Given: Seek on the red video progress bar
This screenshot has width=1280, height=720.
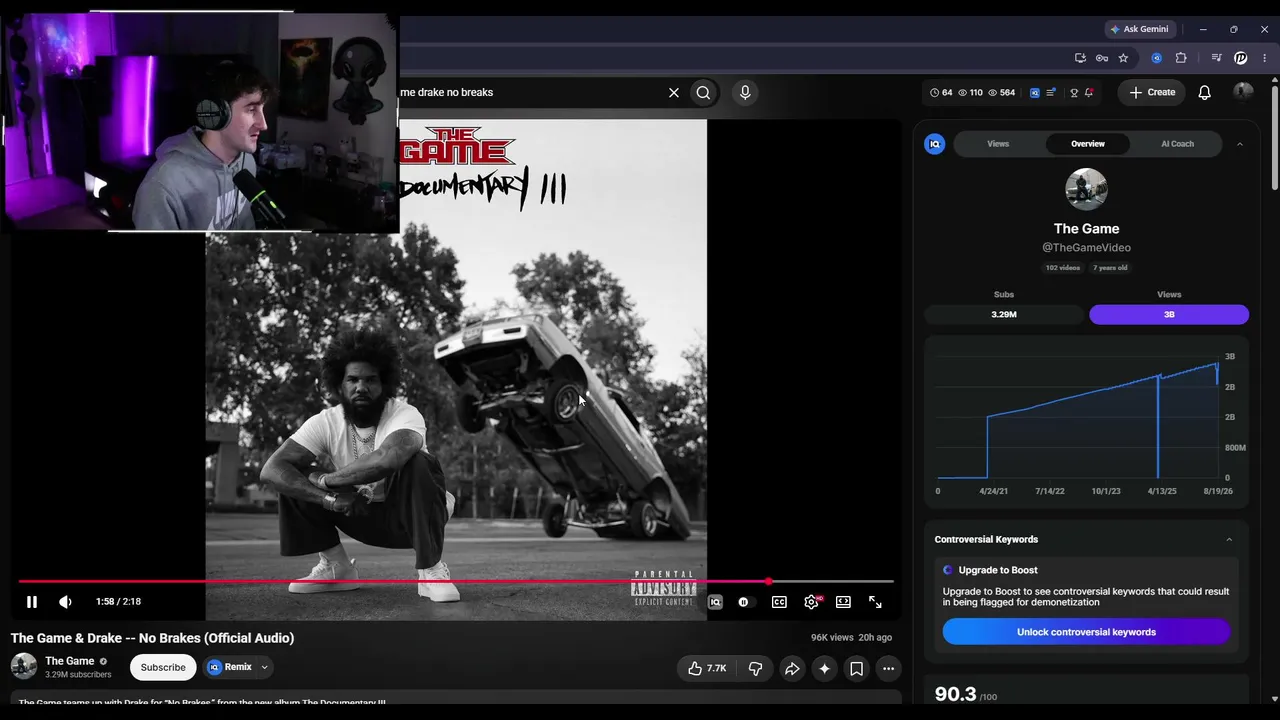Looking at the screenshot, I should pos(456,581).
